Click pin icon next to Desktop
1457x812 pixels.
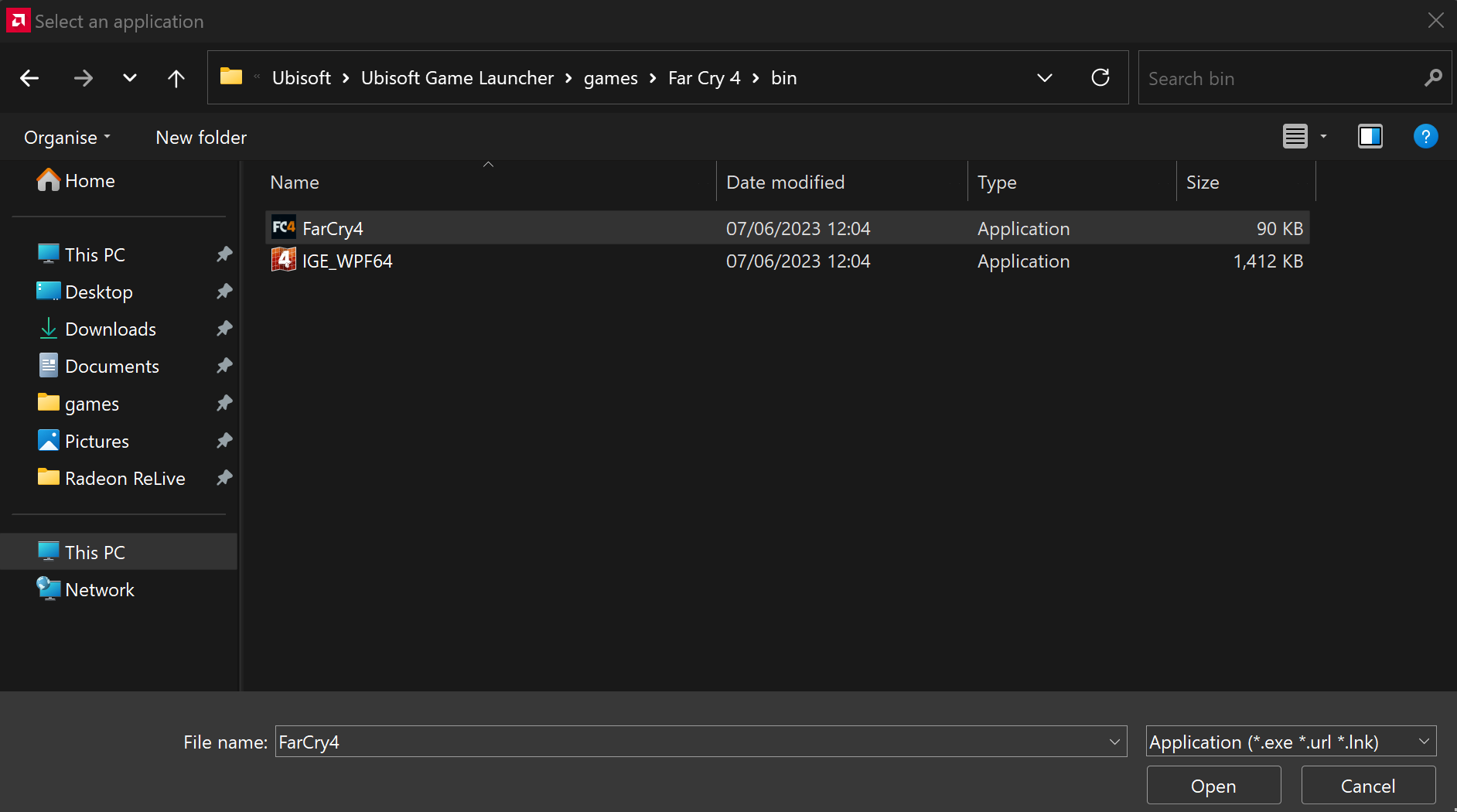[224, 292]
